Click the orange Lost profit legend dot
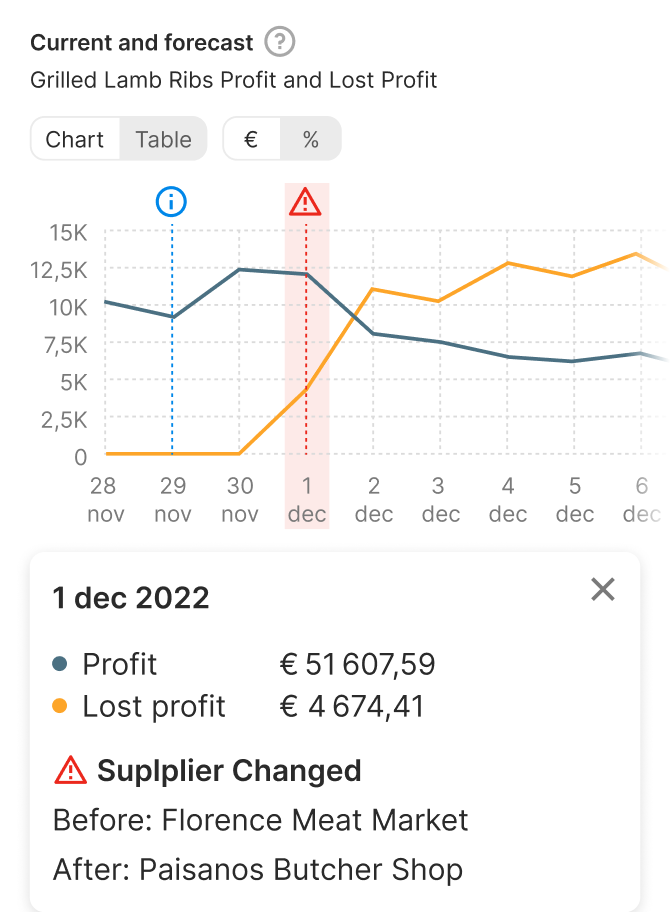 (x=60, y=706)
